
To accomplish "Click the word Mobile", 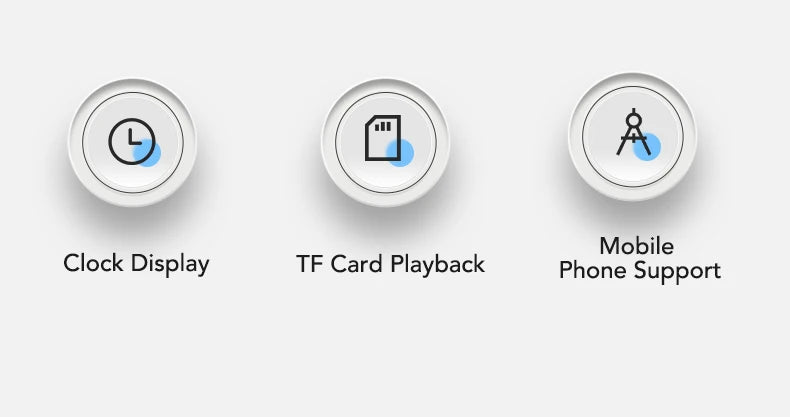I will point(636,246).
